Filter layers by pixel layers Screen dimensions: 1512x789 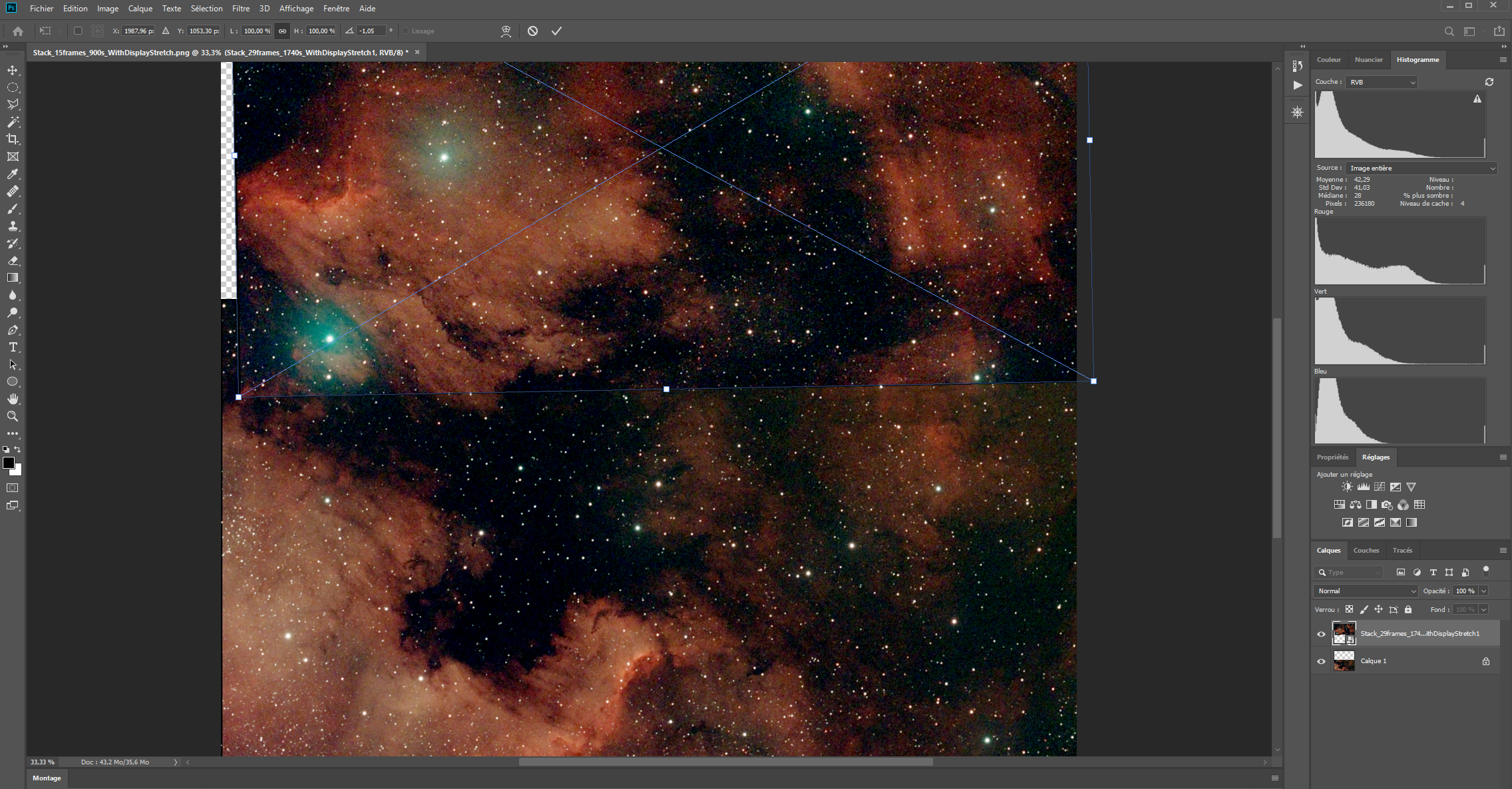tap(1401, 572)
